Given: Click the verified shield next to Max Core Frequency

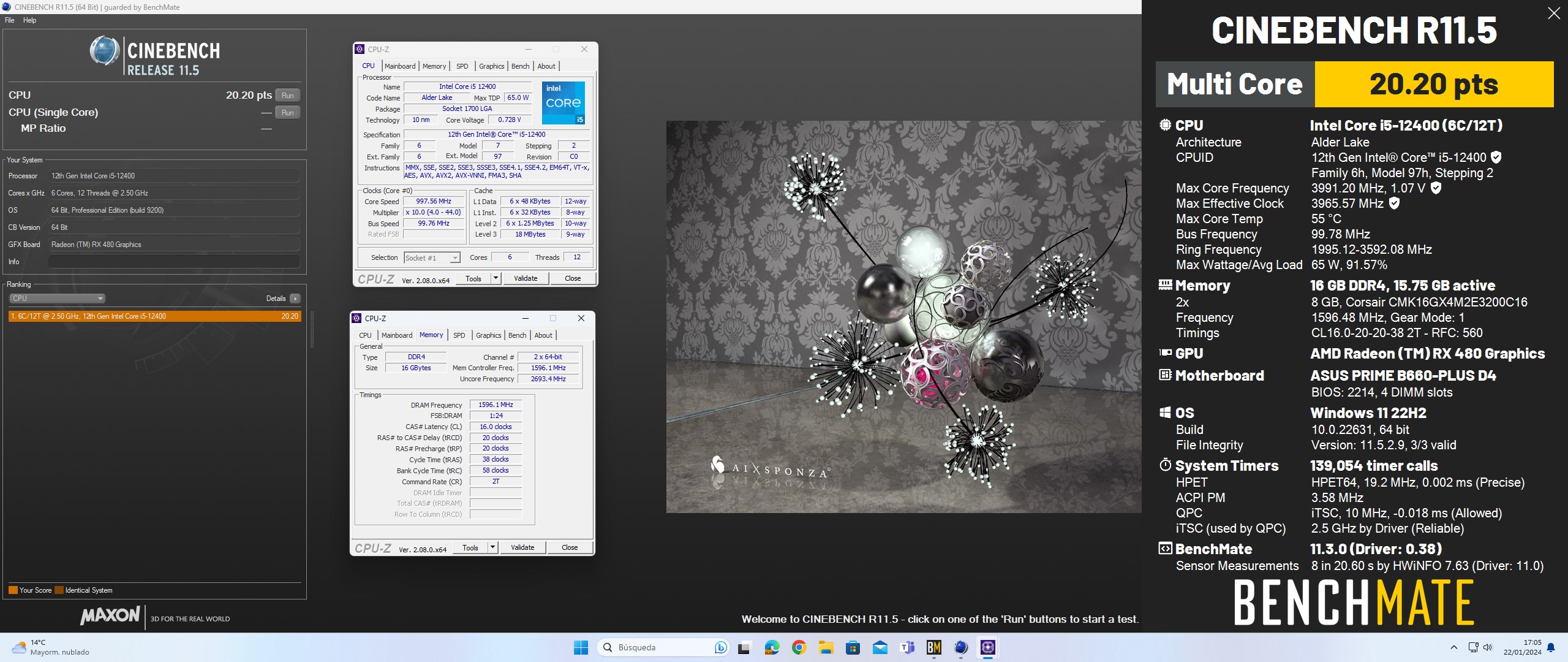Looking at the screenshot, I should pos(1436,188).
